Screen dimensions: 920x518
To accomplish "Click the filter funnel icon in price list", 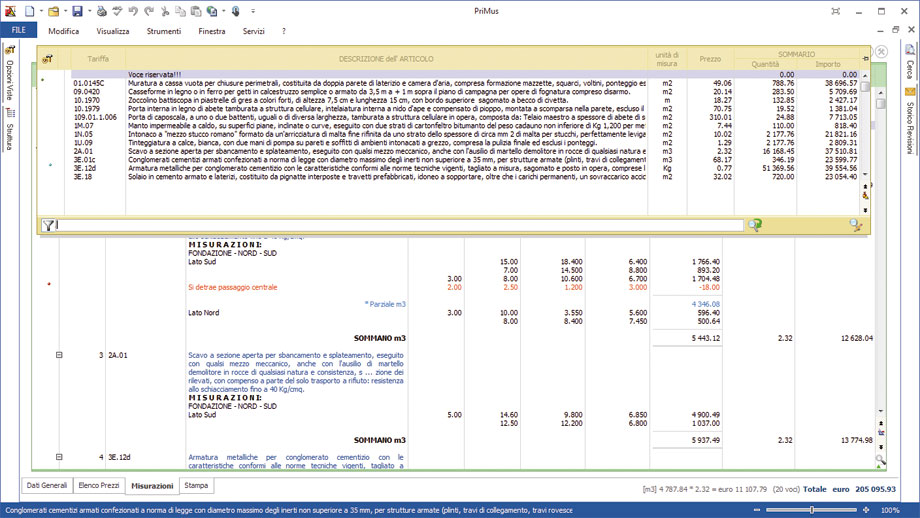I will [x=48, y=225].
